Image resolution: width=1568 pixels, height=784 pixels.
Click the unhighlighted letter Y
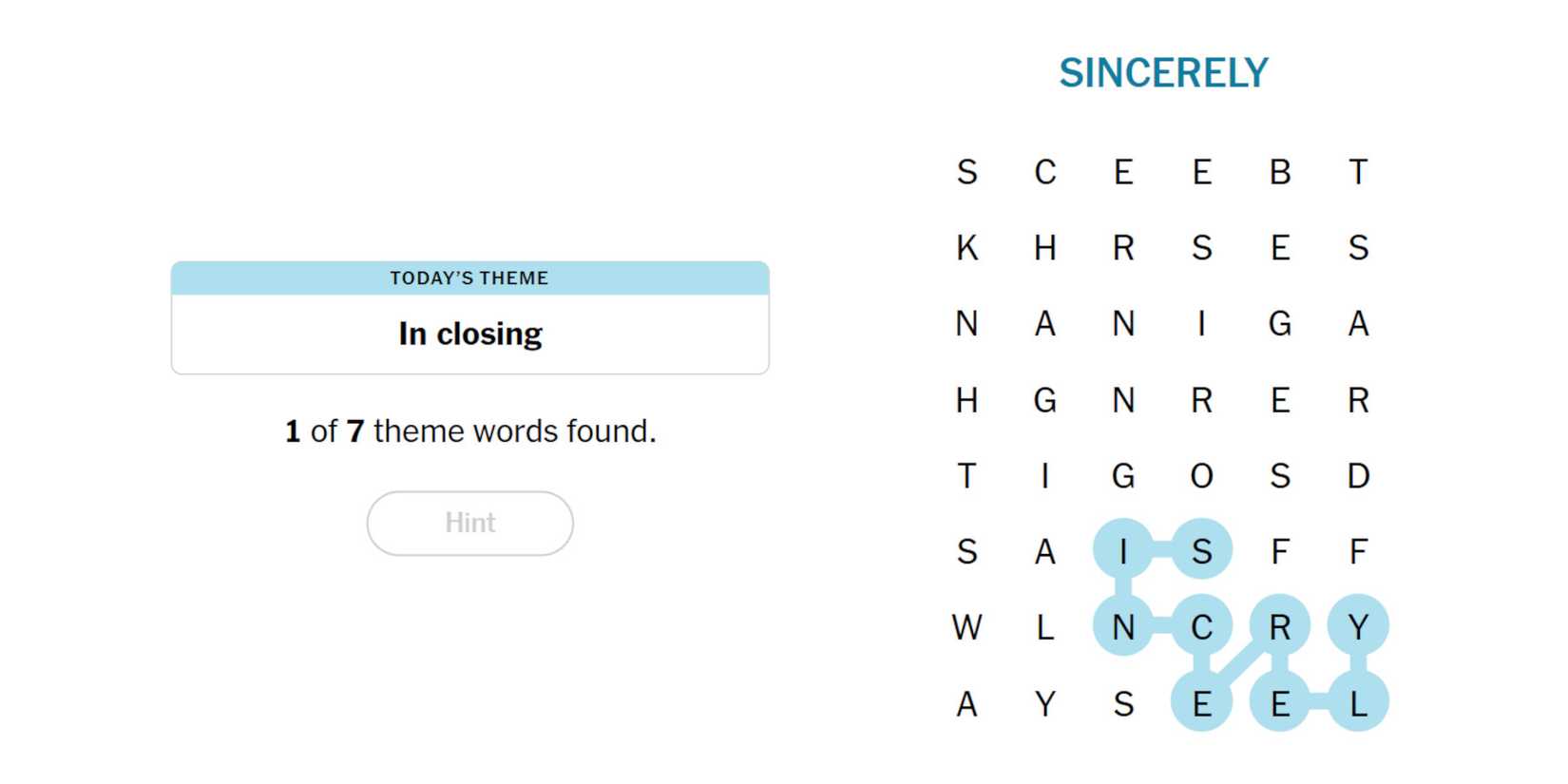click(x=1044, y=703)
